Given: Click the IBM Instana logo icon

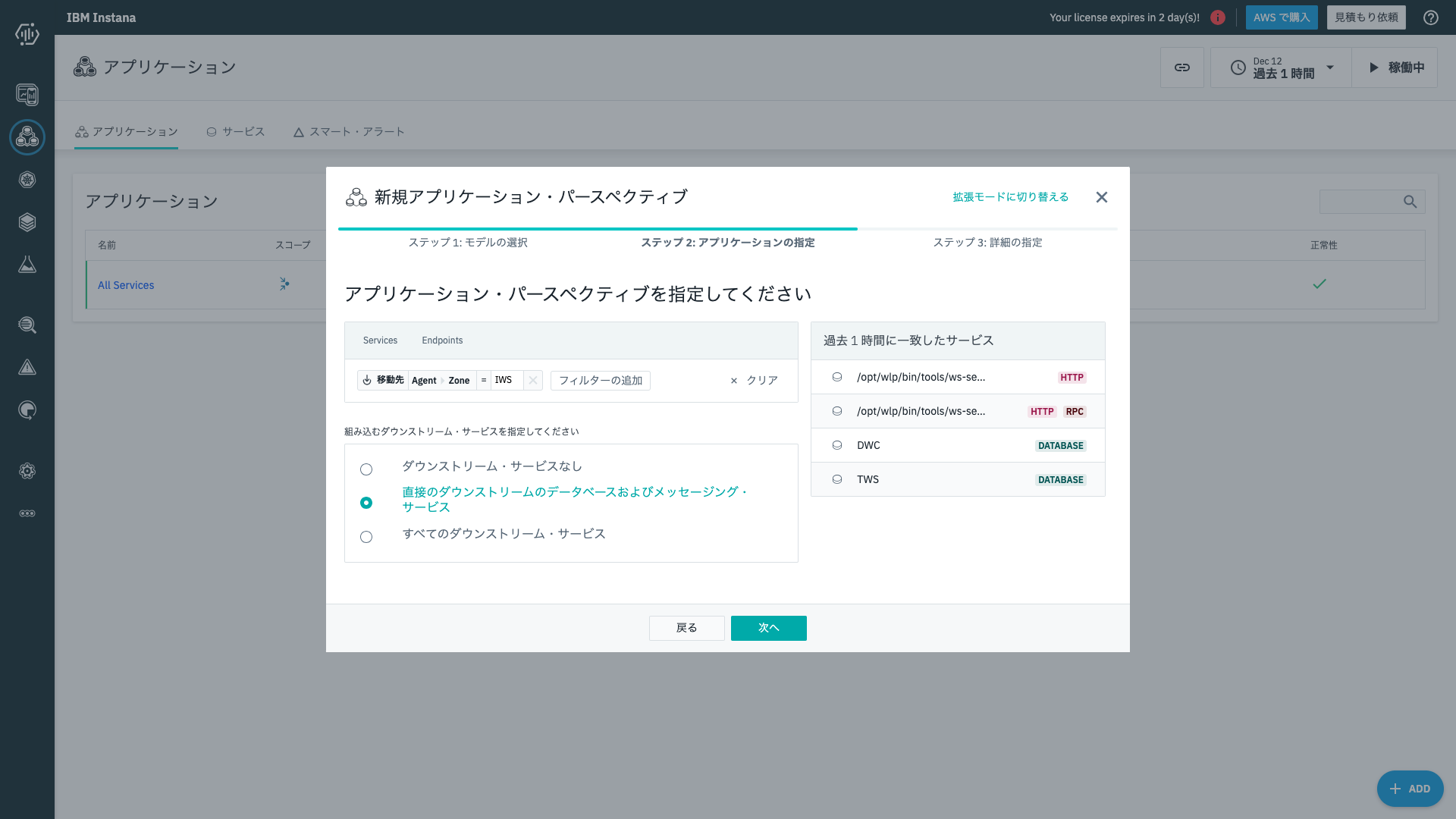Looking at the screenshot, I should coord(27,35).
